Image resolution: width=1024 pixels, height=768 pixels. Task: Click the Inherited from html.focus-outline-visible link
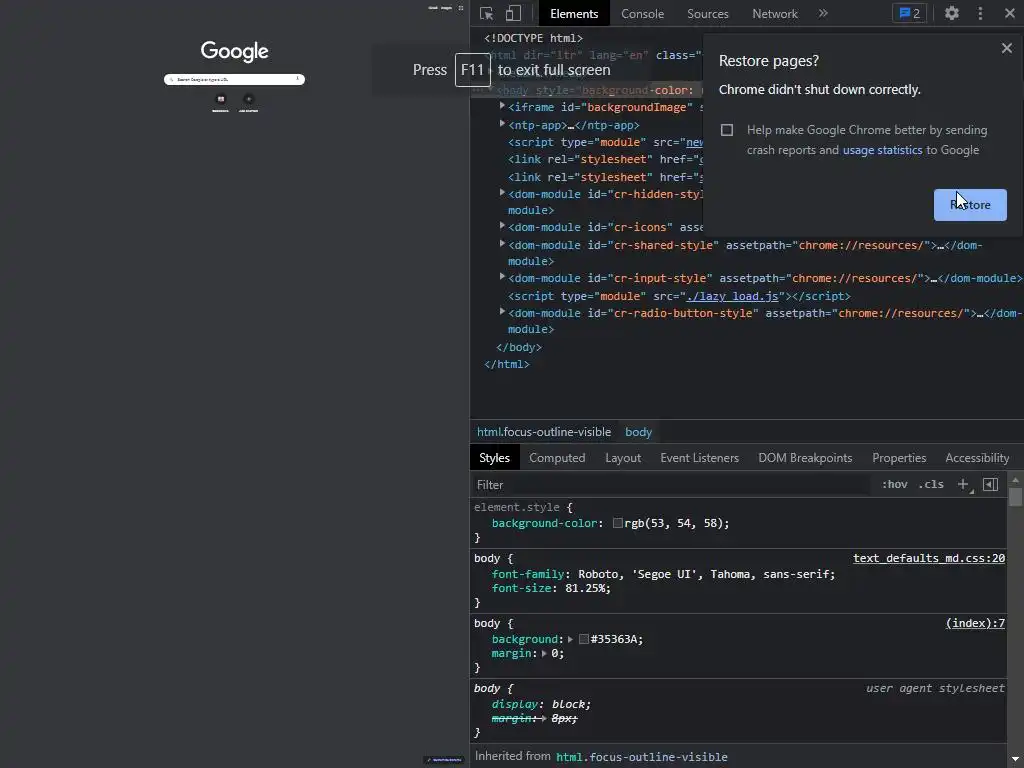point(641,757)
